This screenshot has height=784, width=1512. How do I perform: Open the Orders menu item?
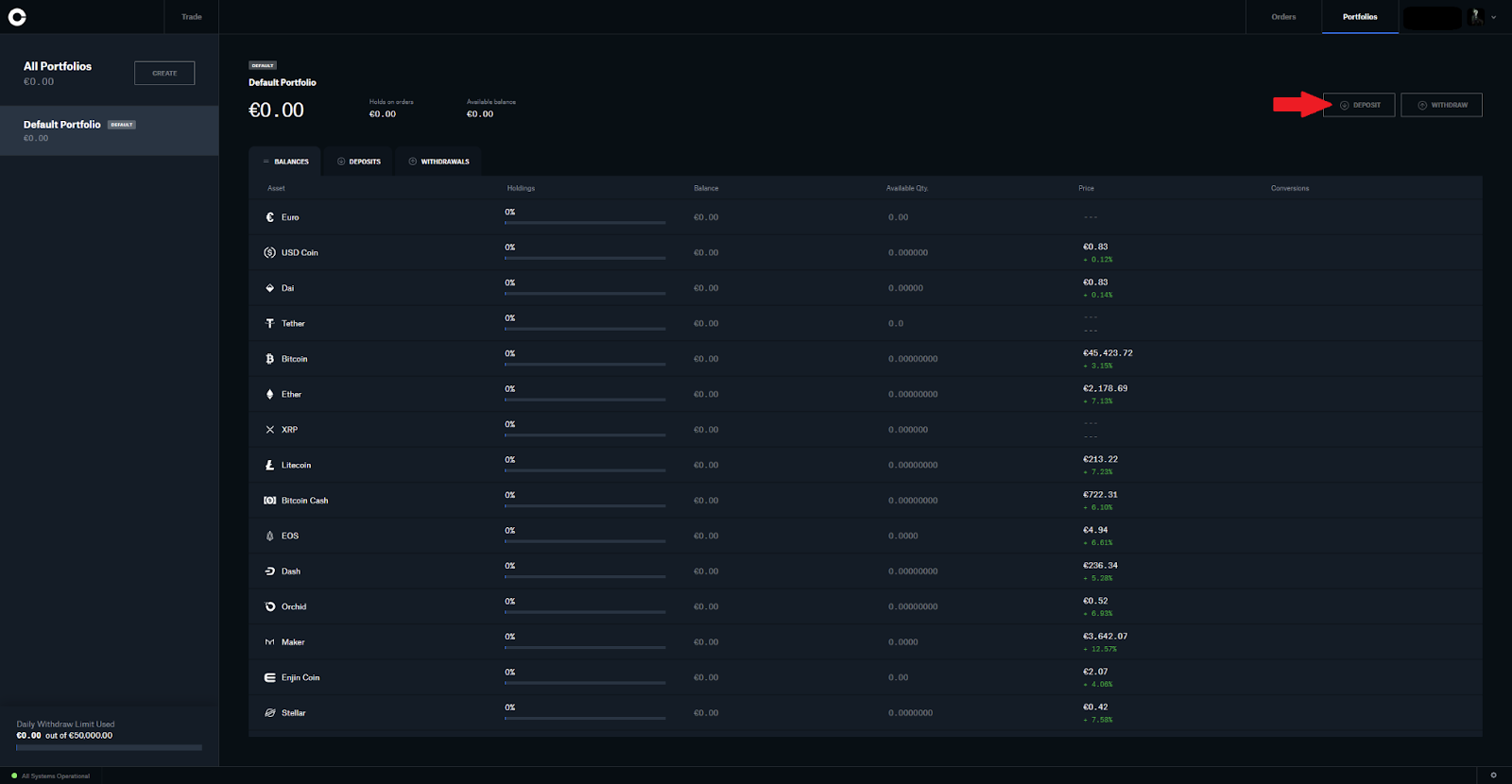1283,17
